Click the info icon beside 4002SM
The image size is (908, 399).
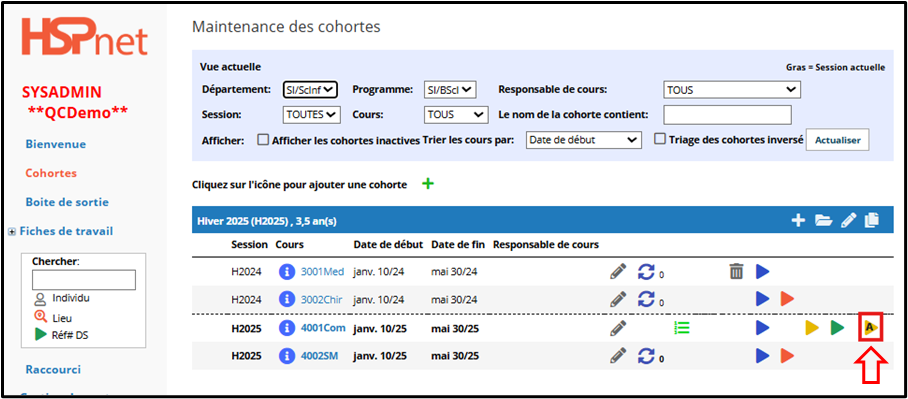point(287,357)
